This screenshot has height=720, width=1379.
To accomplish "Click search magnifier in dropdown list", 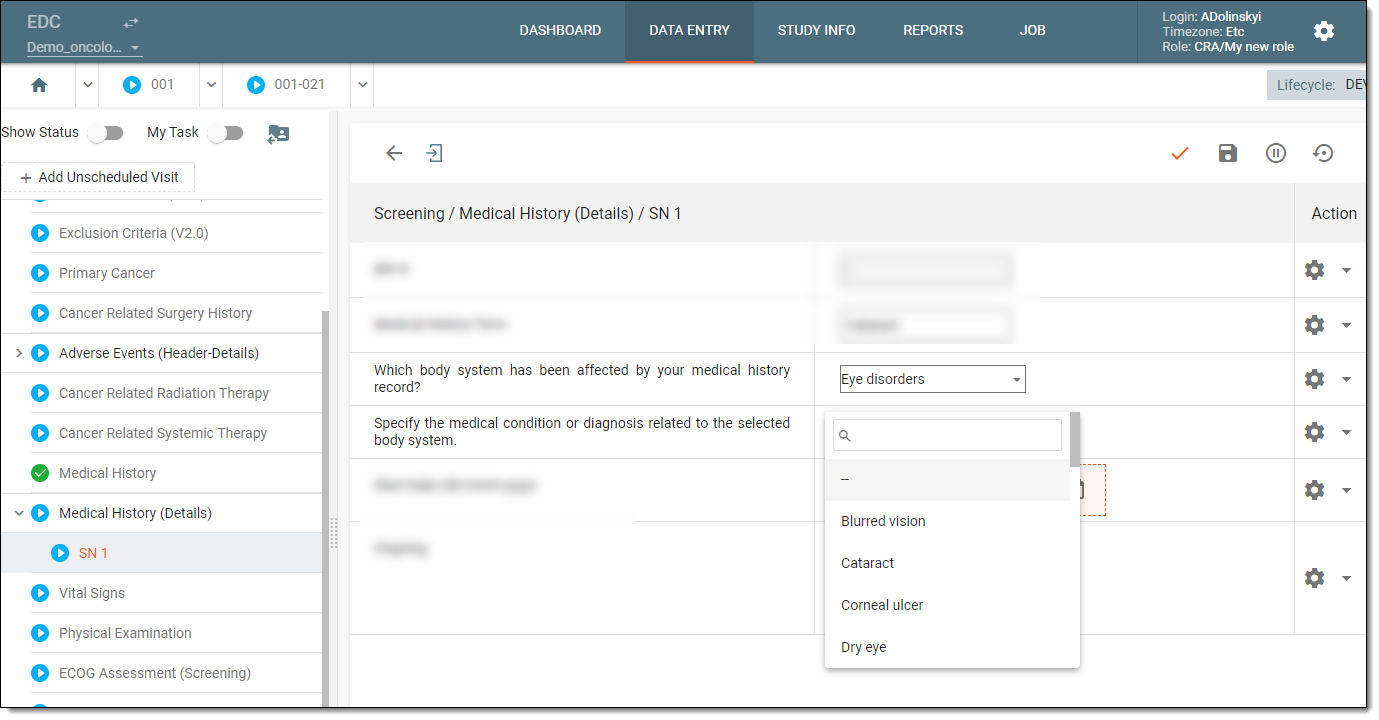I will pos(844,436).
